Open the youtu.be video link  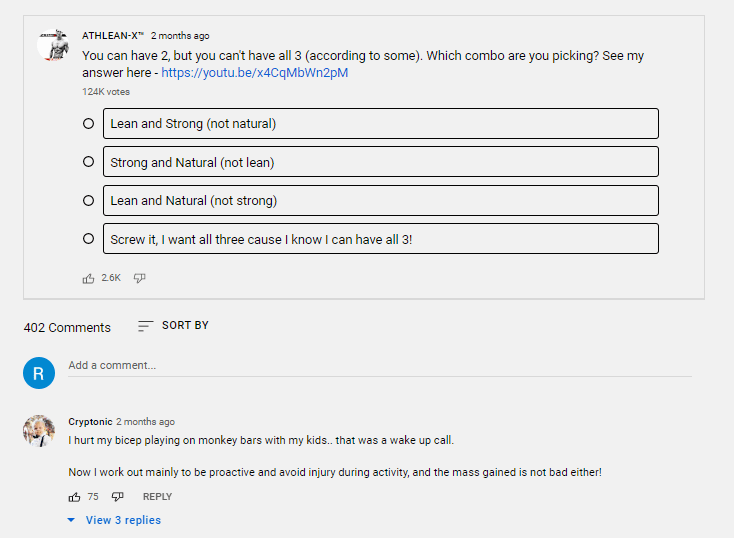click(254, 73)
